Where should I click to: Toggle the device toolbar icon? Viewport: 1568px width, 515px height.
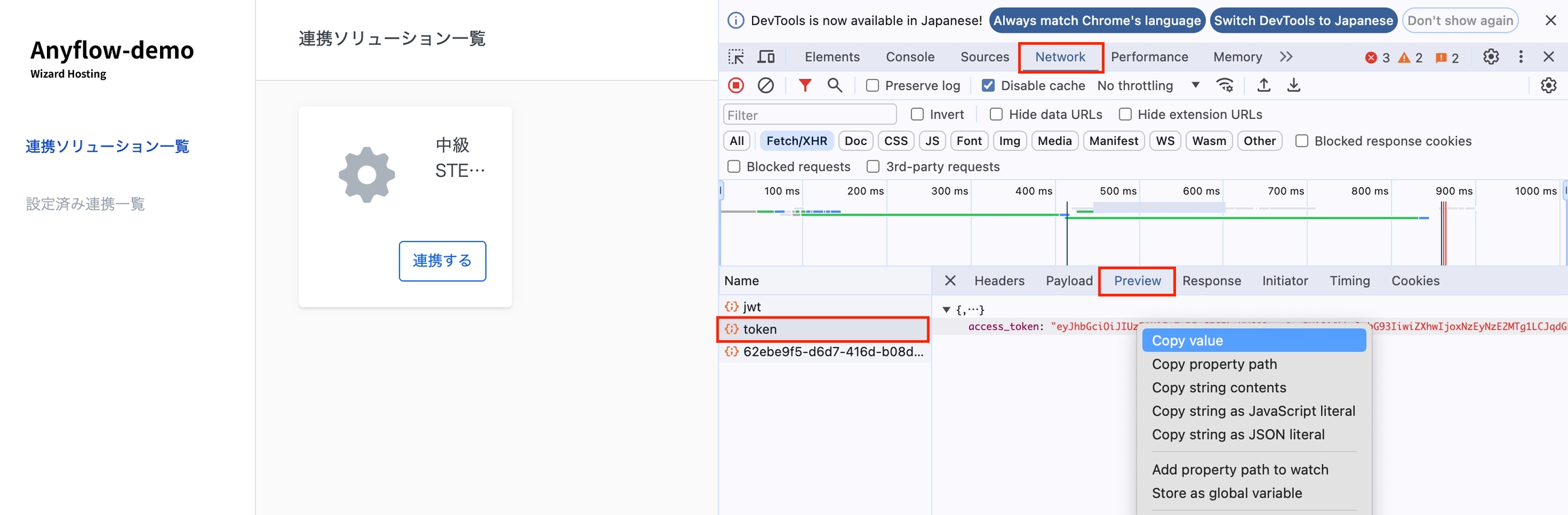pyautogui.click(x=766, y=57)
